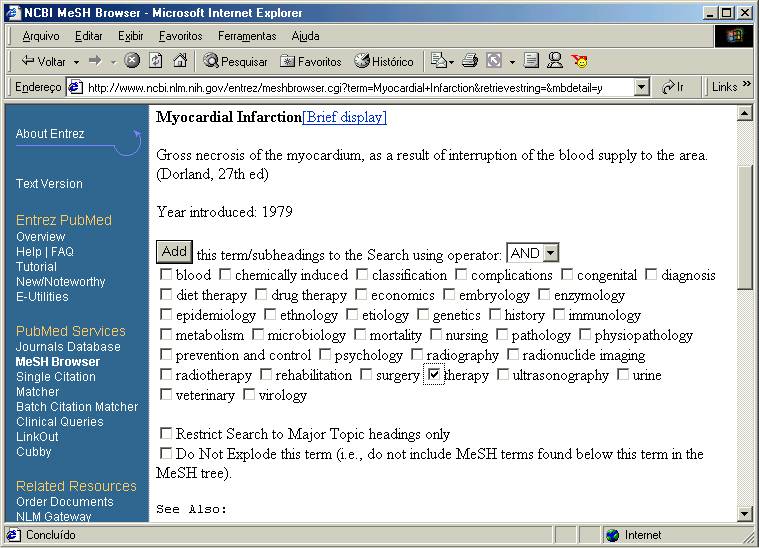
Task: Open the Favoritos toolbar button
Action: point(311,61)
